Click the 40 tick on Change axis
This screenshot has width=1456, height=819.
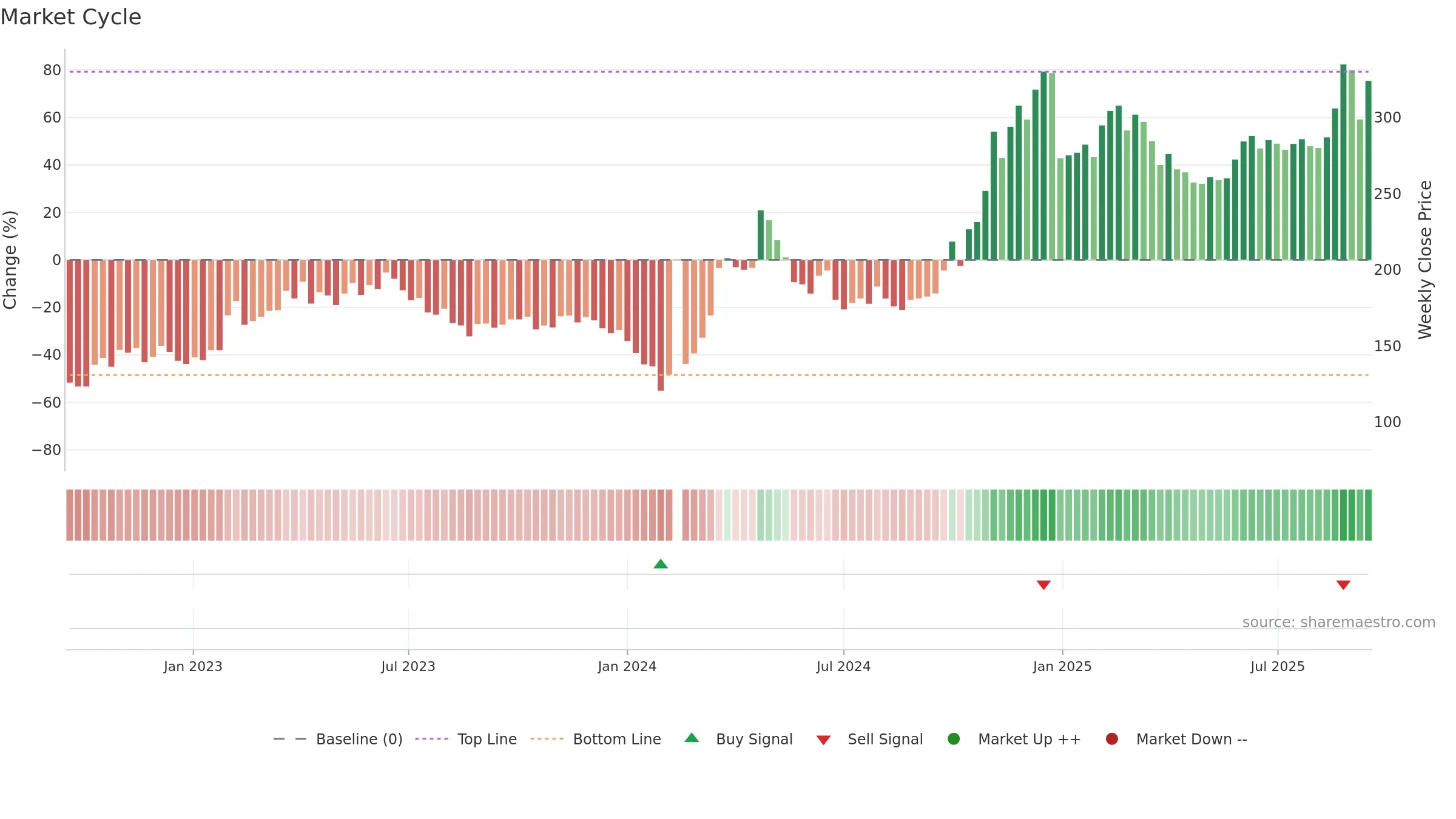tap(52, 165)
